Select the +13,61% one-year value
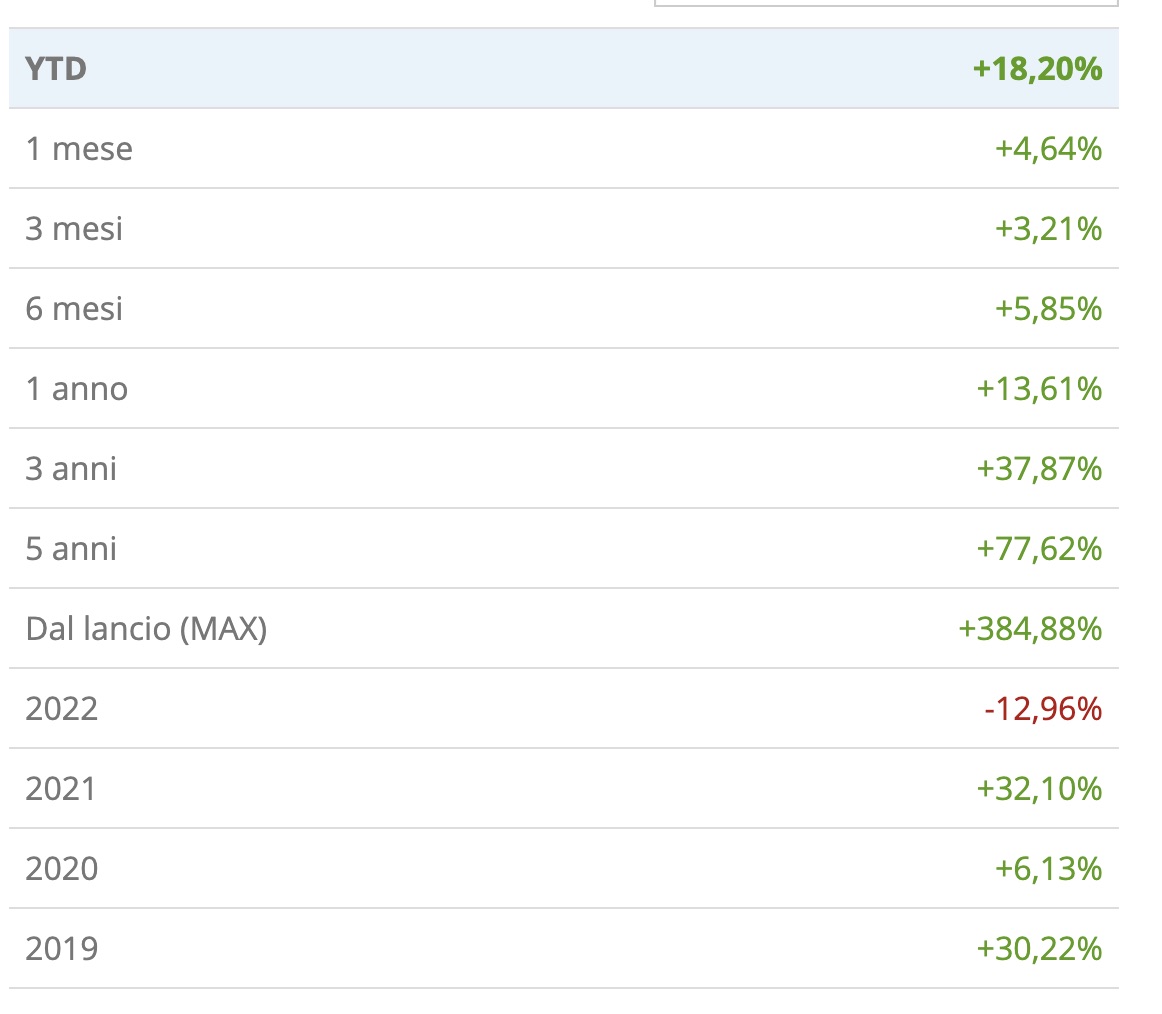Image resolution: width=1162 pixels, height=1014 pixels. coord(1039,389)
